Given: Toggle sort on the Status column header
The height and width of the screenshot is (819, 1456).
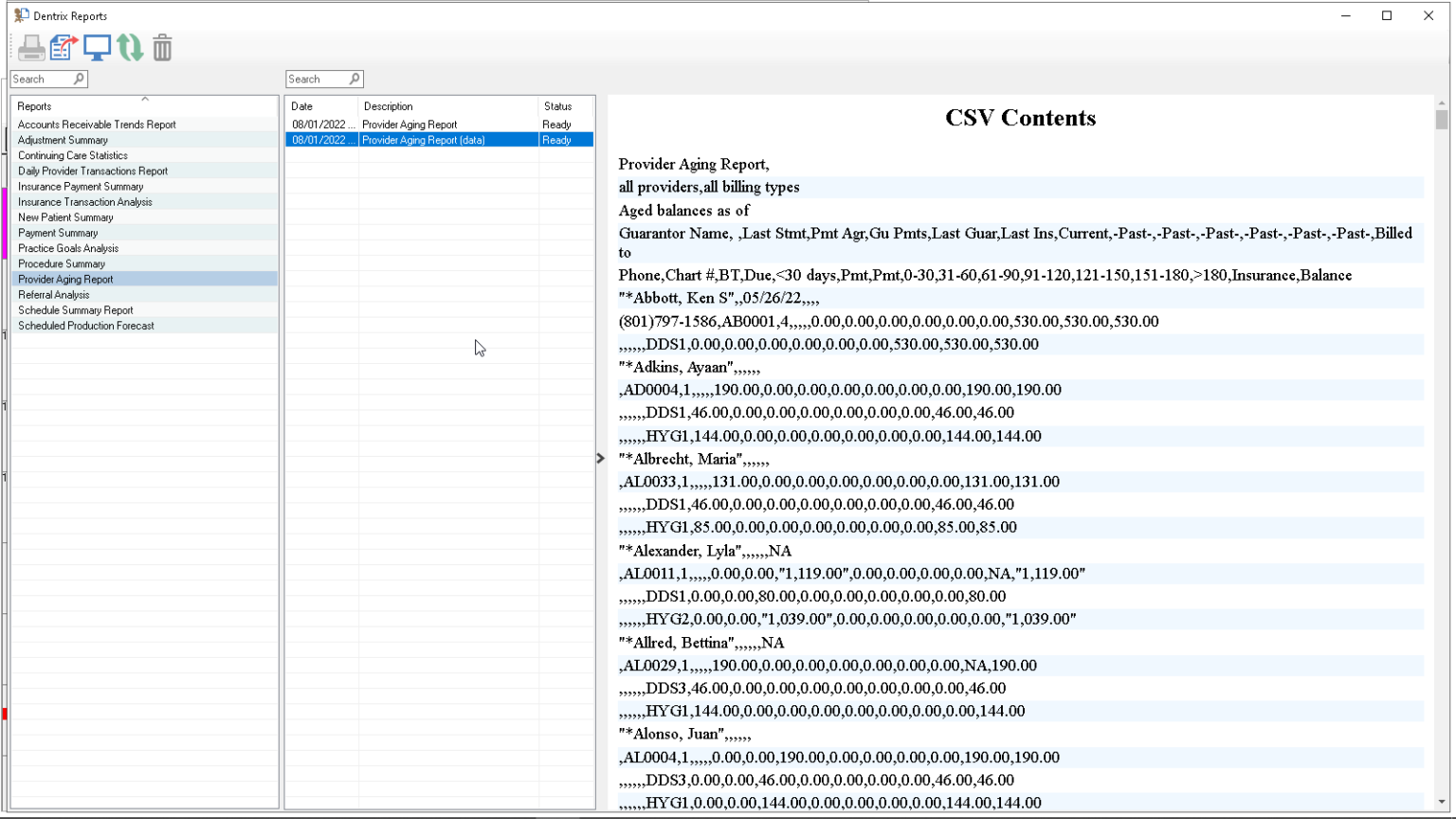Looking at the screenshot, I should pyautogui.click(x=555, y=106).
